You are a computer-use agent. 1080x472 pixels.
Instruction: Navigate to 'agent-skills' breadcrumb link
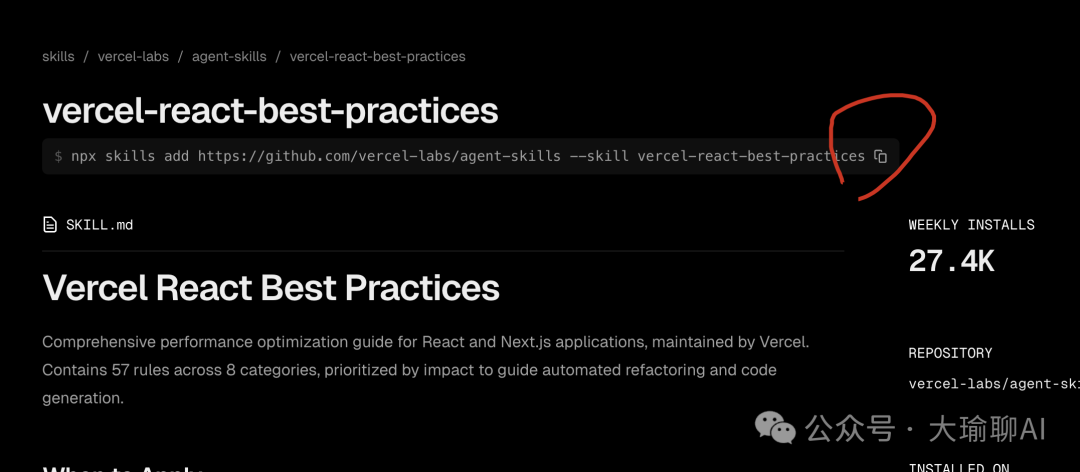229,56
